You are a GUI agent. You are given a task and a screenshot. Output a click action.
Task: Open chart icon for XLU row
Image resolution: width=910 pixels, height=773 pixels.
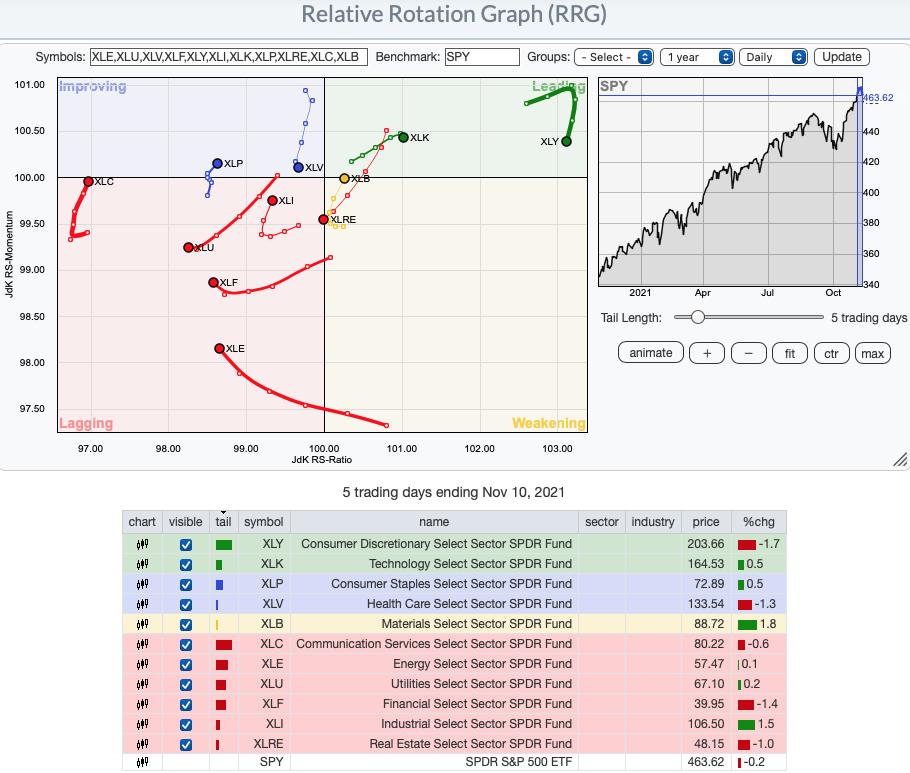point(142,684)
